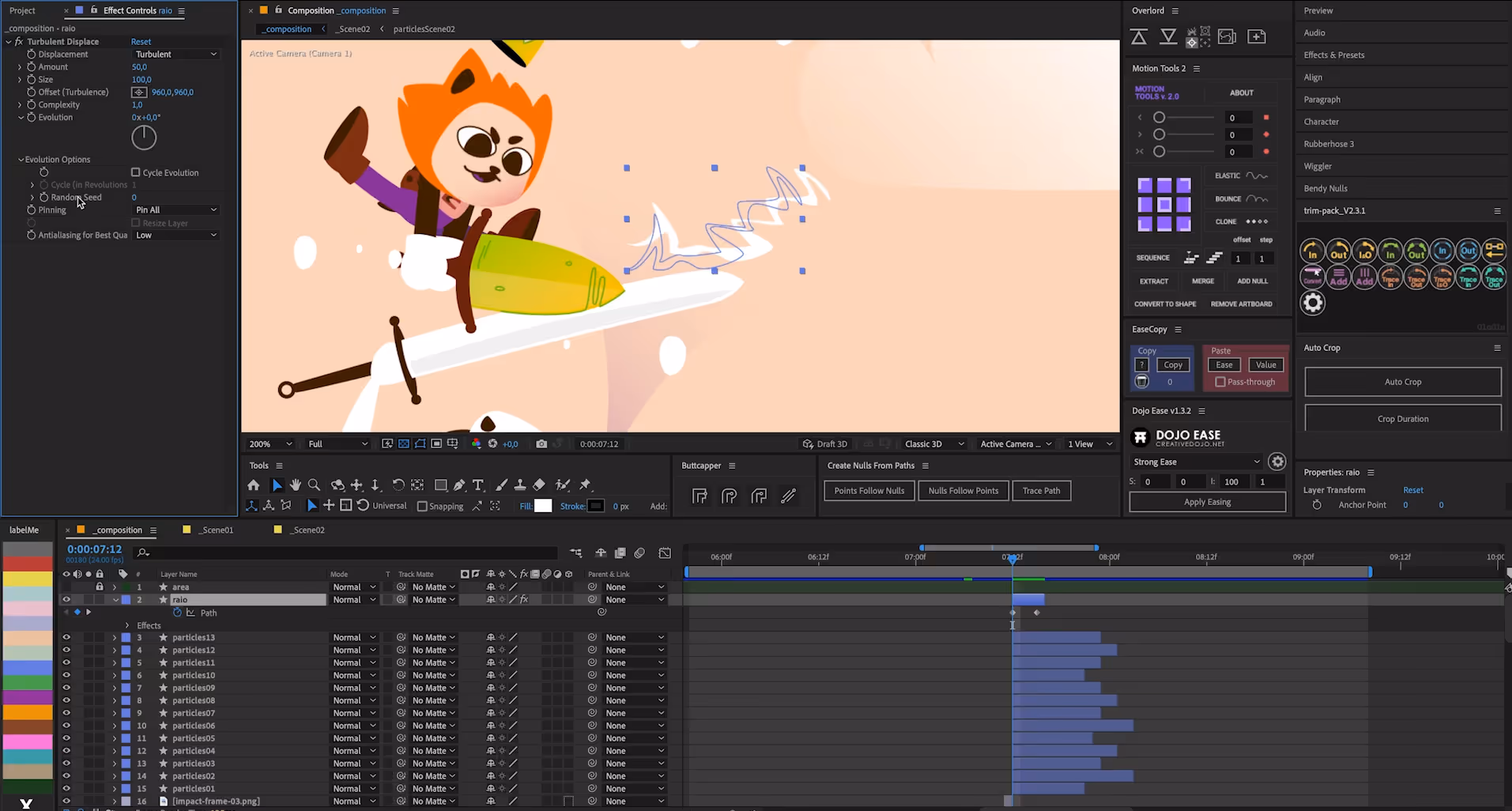The height and width of the screenshot is (811, 1512).
Task: Open Antialiasing quality dropdown Low
Action: [175, 236]
